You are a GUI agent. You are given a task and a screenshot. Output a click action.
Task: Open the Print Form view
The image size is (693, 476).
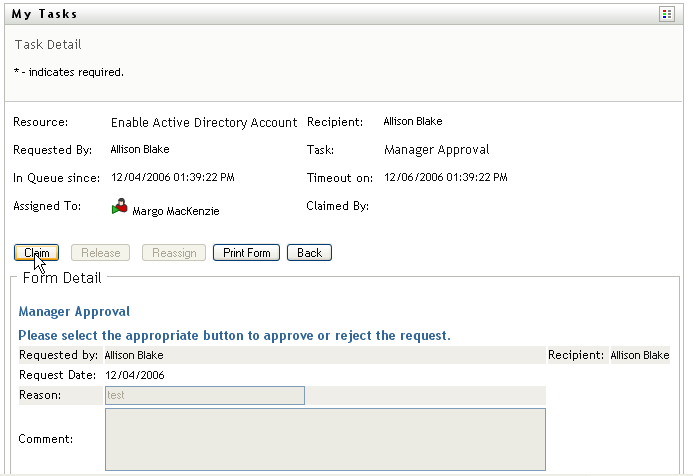pos(247,253)
